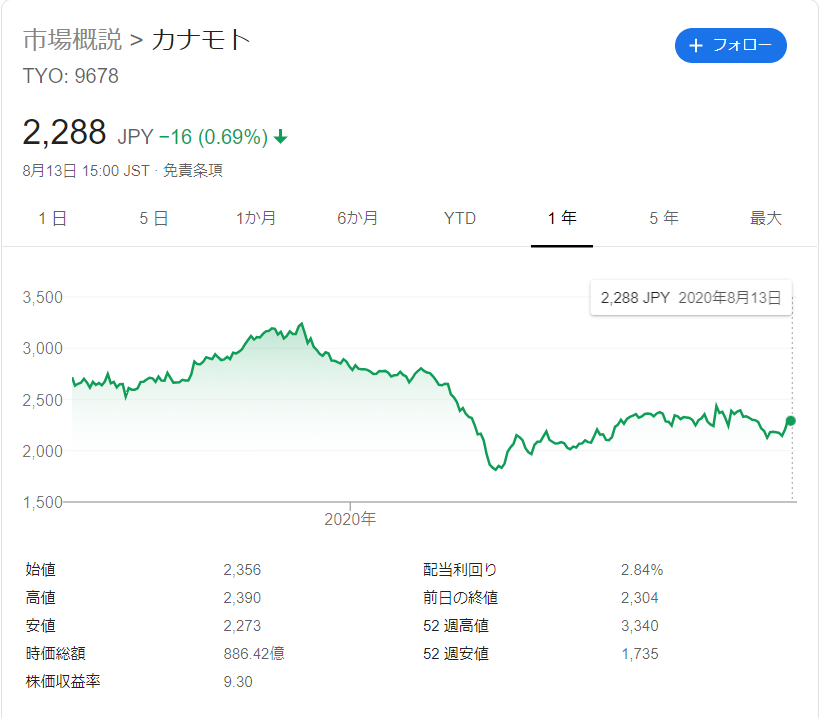The height and width of the screenshot is (718, 824).
Task: Switch chart to the YTD tab
Action: (460, 218)
